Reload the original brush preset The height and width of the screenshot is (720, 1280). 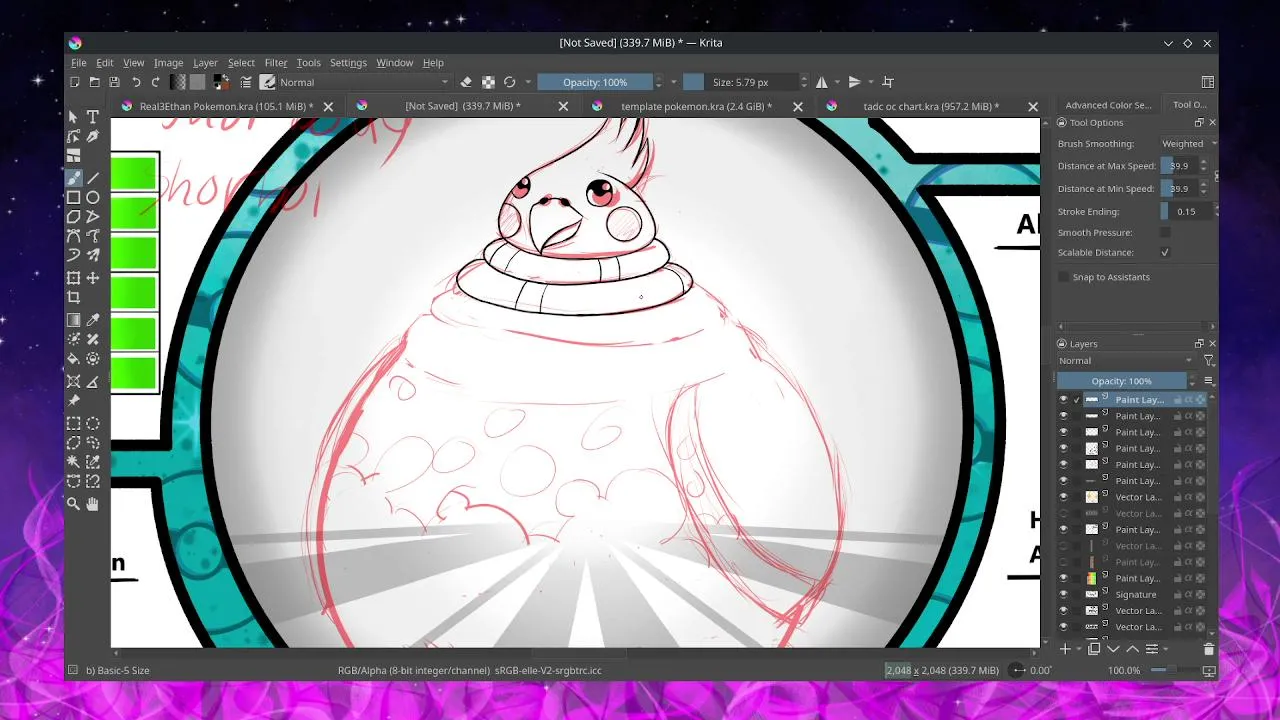(x=509, y=82)
